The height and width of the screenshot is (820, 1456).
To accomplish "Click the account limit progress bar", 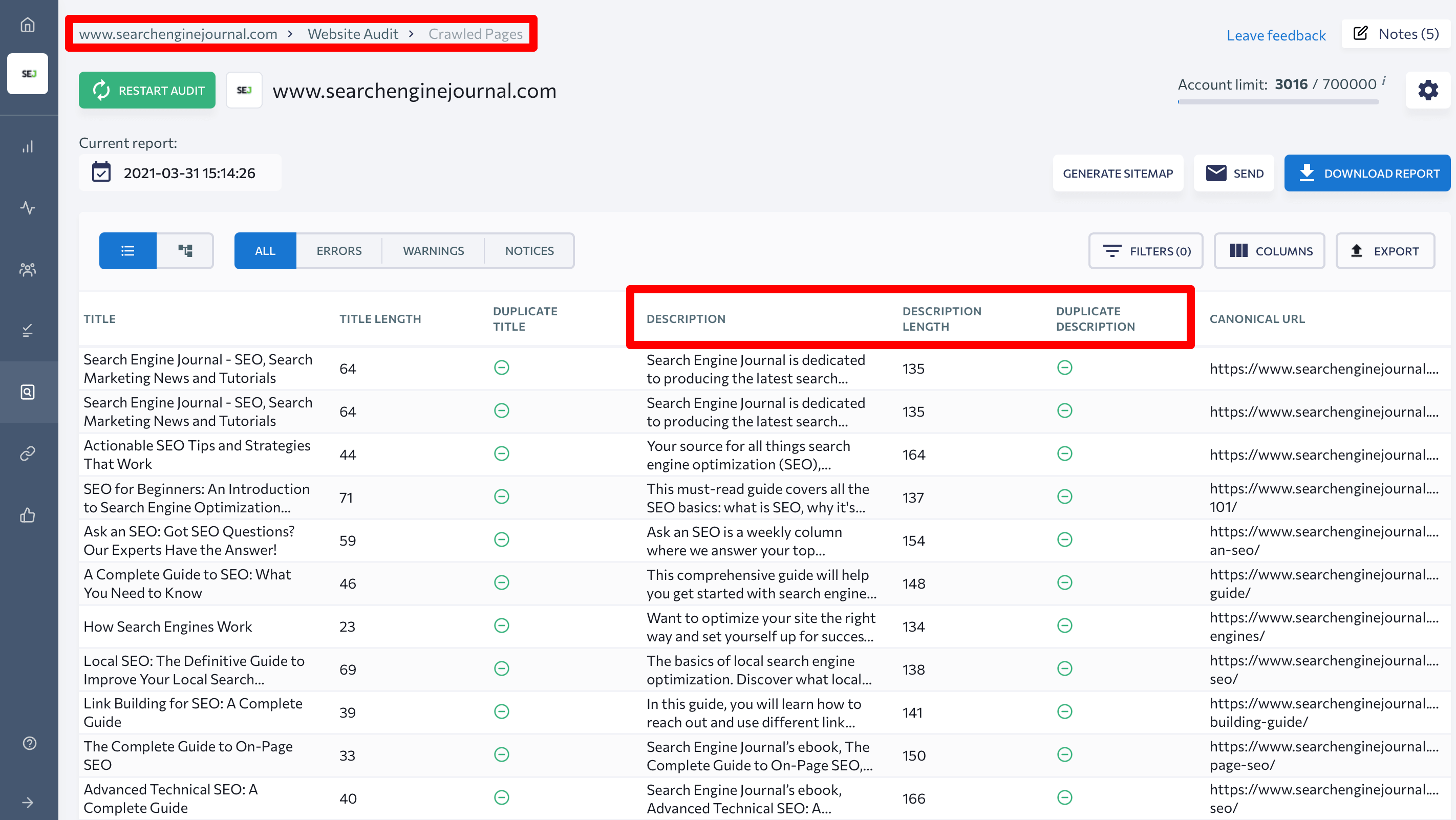I will (1278, 102).
